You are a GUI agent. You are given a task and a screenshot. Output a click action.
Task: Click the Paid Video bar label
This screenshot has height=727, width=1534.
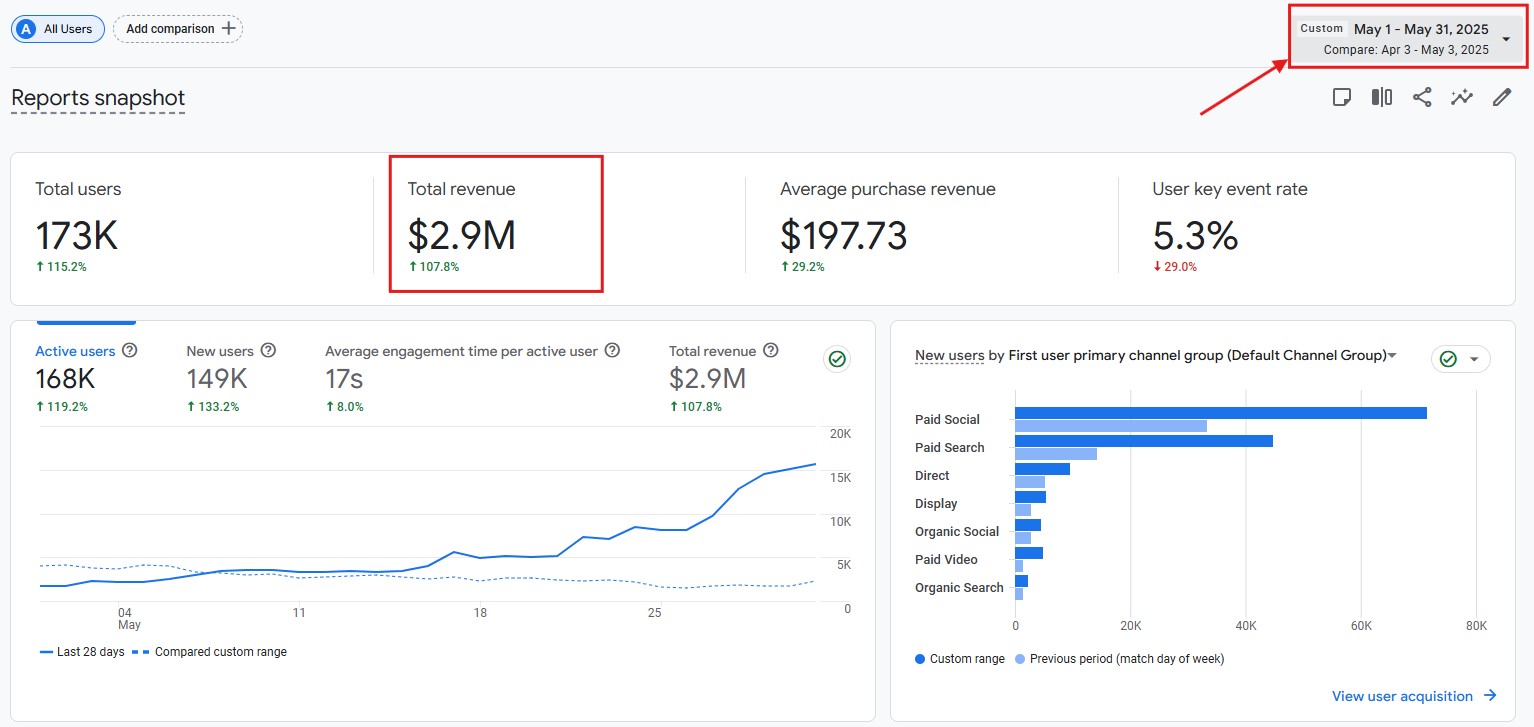click(x=946, y=560)
